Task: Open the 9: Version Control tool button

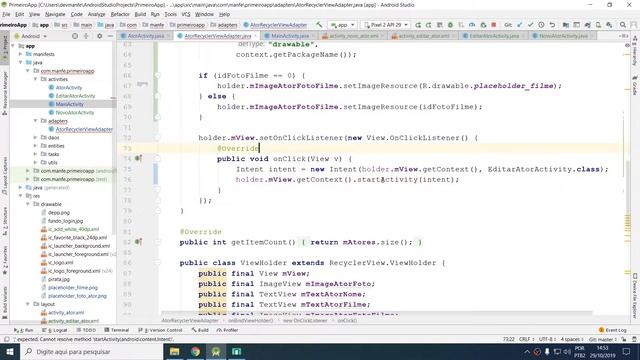Action: point(160,330)
